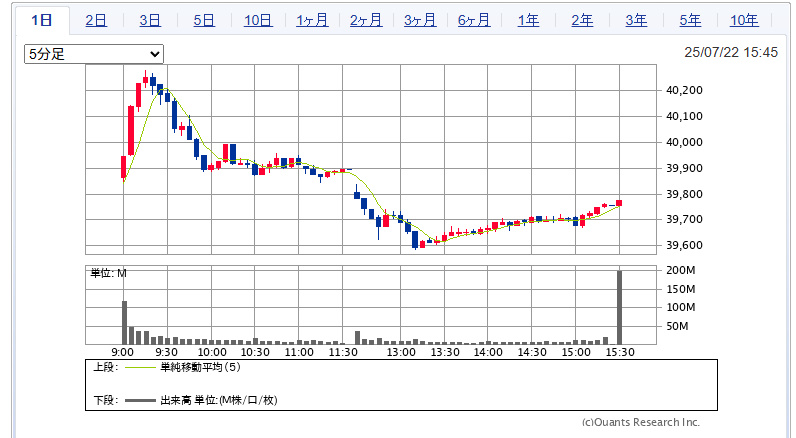This screenshot has height=438, width=796.
Task: Click the timestamp 25/07/22 15:45
Action: point(731,52)
